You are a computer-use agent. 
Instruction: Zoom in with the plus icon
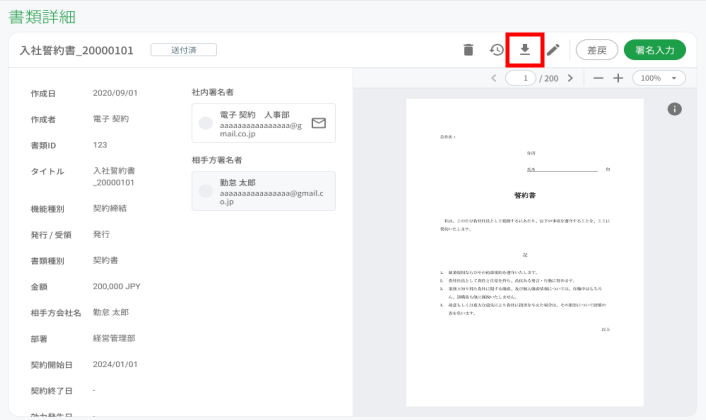(618, 78)
